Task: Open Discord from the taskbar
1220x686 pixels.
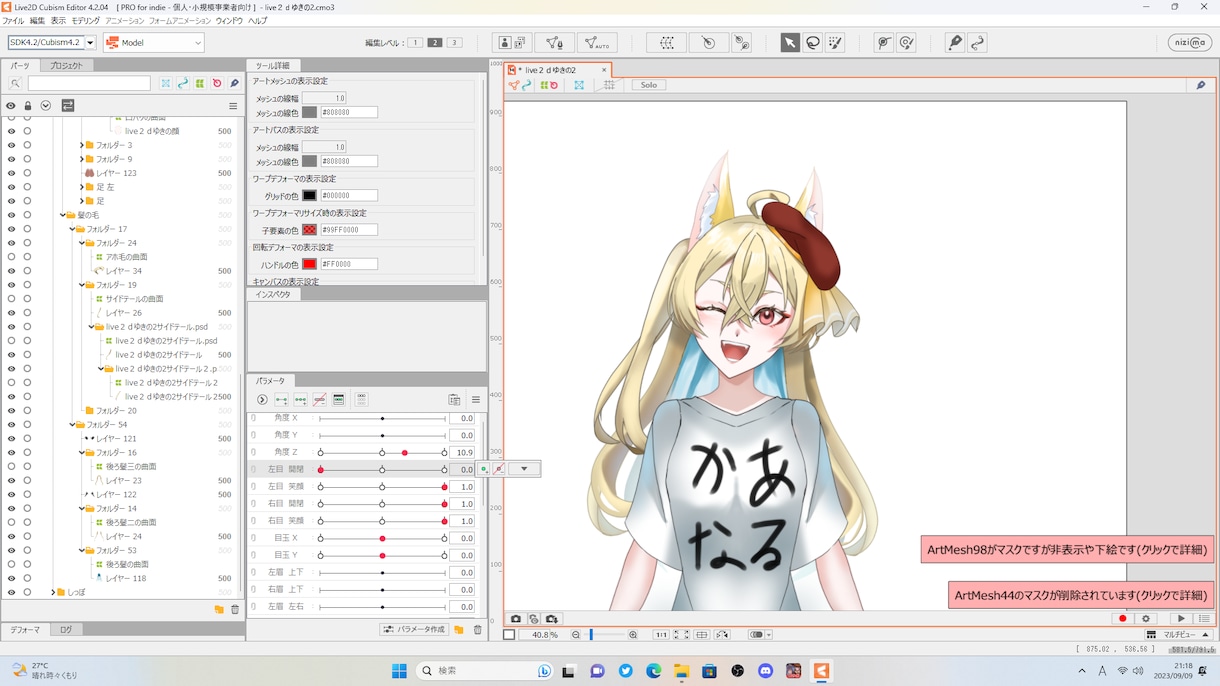Action: coord(766,671)
